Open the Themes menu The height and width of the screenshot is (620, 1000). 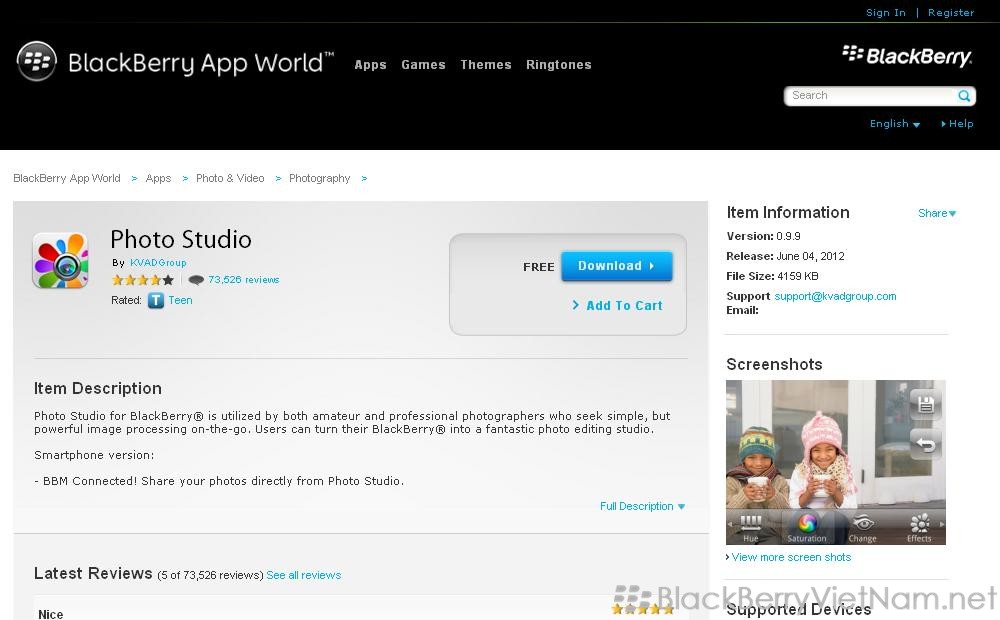[x=486, y=64]
